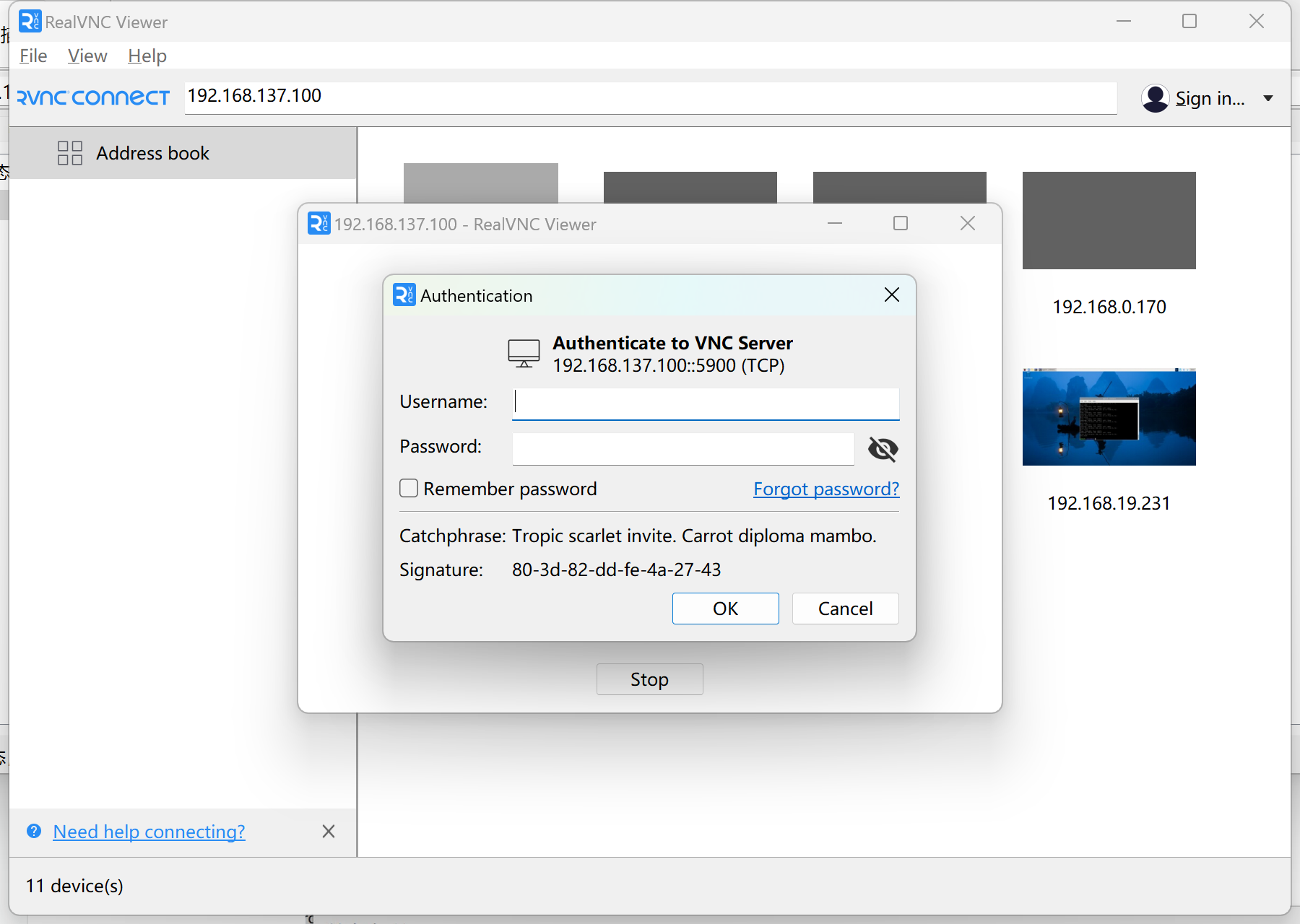The width and height of the screenshot is (1300, 924).
Task: Expand the Sign in dropdown arrow
Action: pos(1268,98)
